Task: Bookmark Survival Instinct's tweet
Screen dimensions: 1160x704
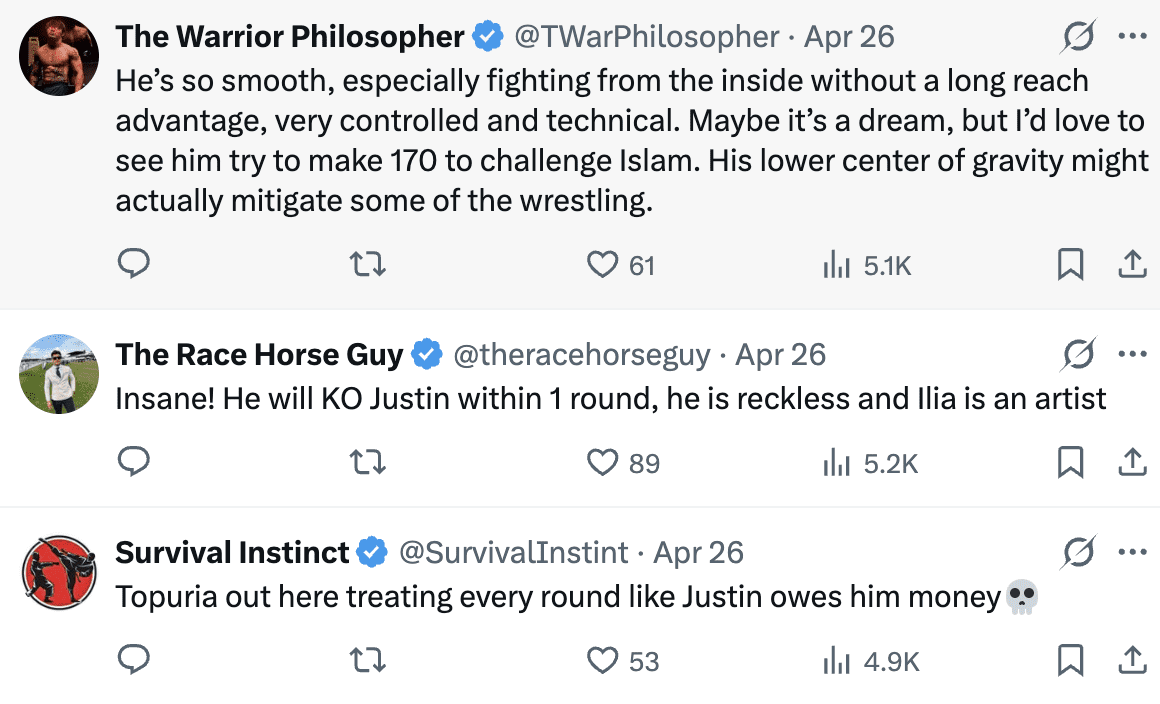Action: point(1070,660)
